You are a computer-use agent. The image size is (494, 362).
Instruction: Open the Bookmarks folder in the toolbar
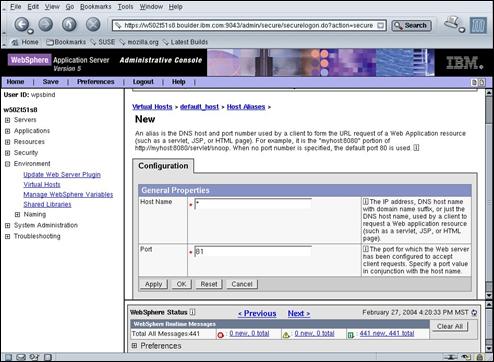[66, 42]
